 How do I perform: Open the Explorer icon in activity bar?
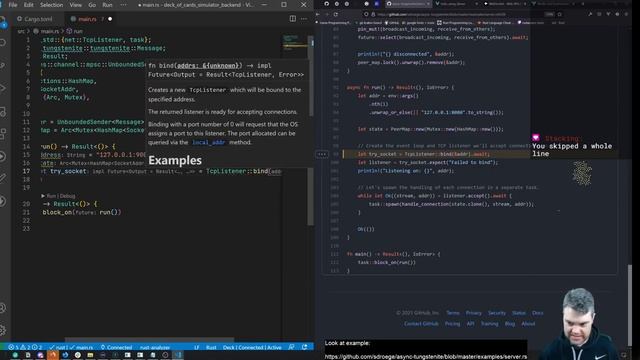pos(3,22)
